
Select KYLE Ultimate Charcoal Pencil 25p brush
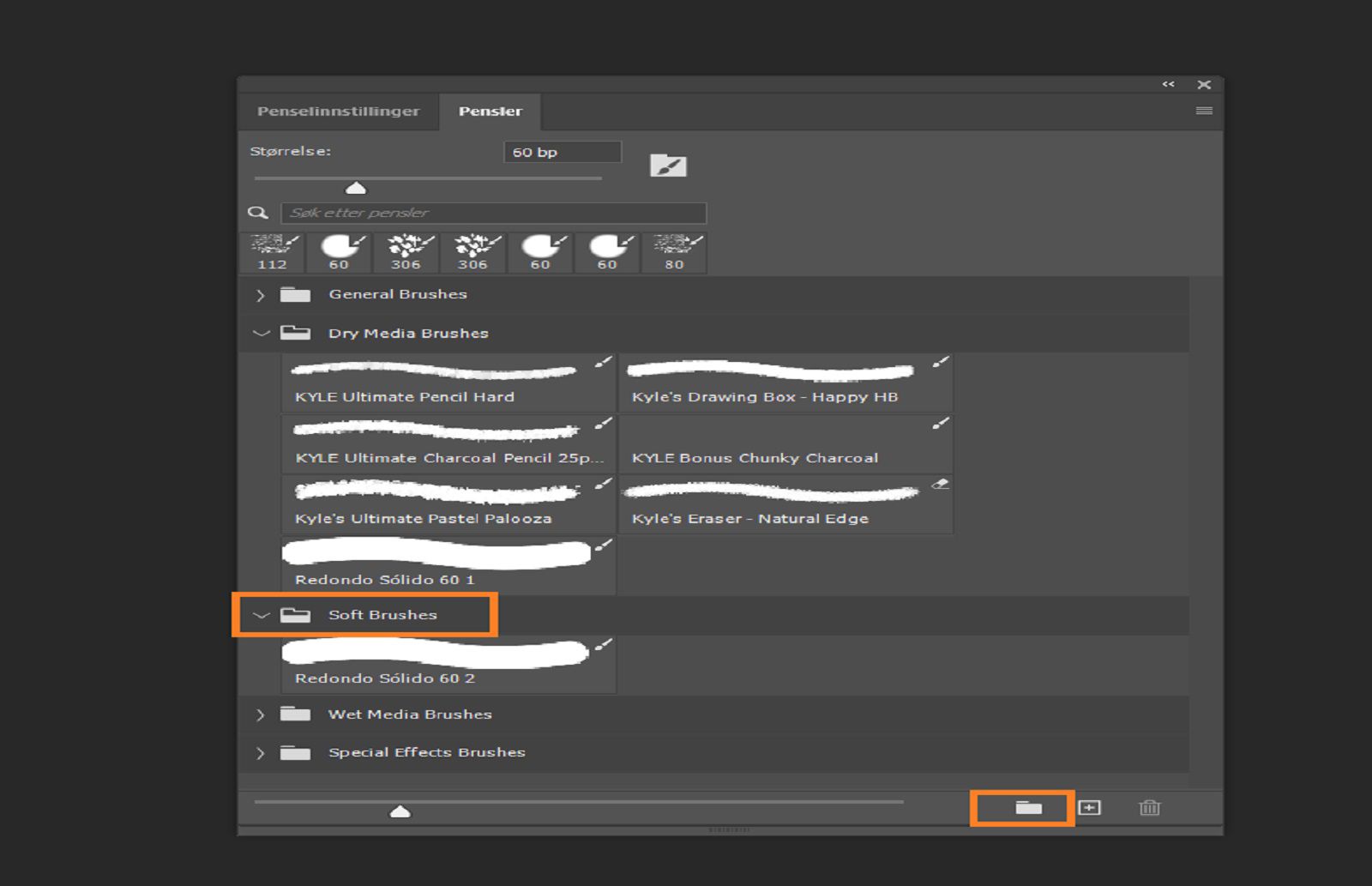tap(448, 443)
